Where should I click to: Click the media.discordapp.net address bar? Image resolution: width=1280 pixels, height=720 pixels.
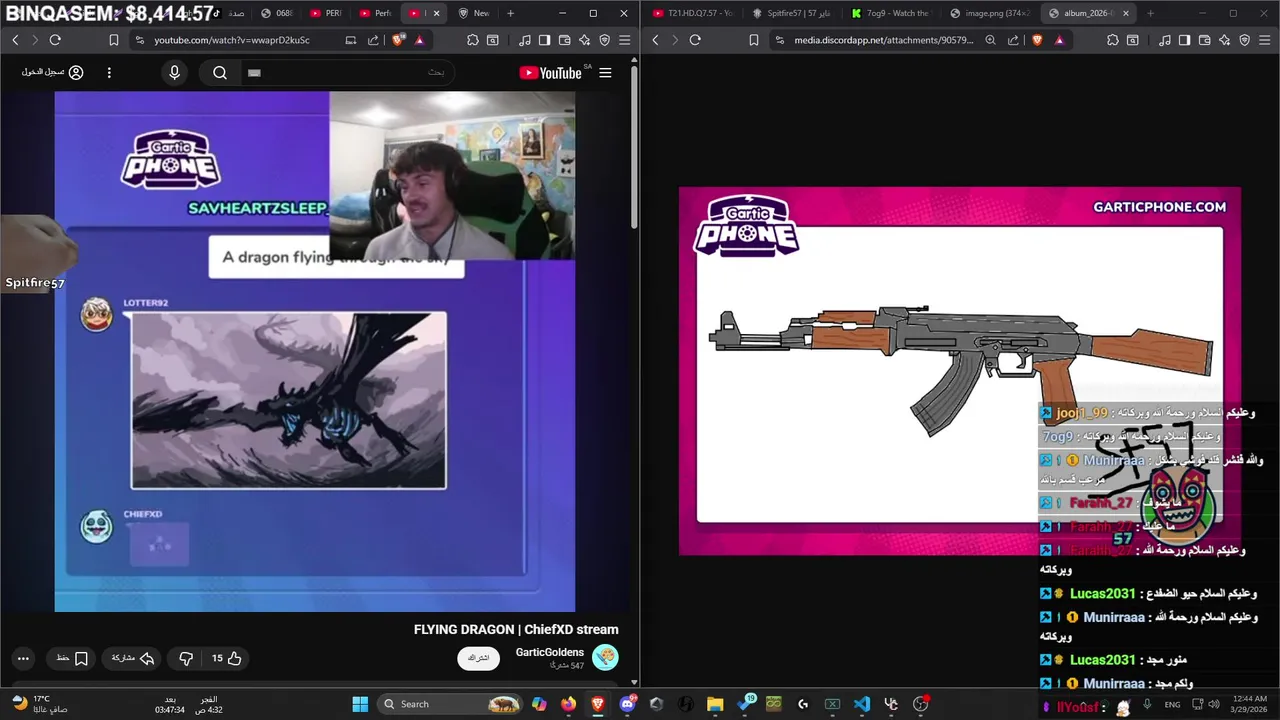pos(883,40)
